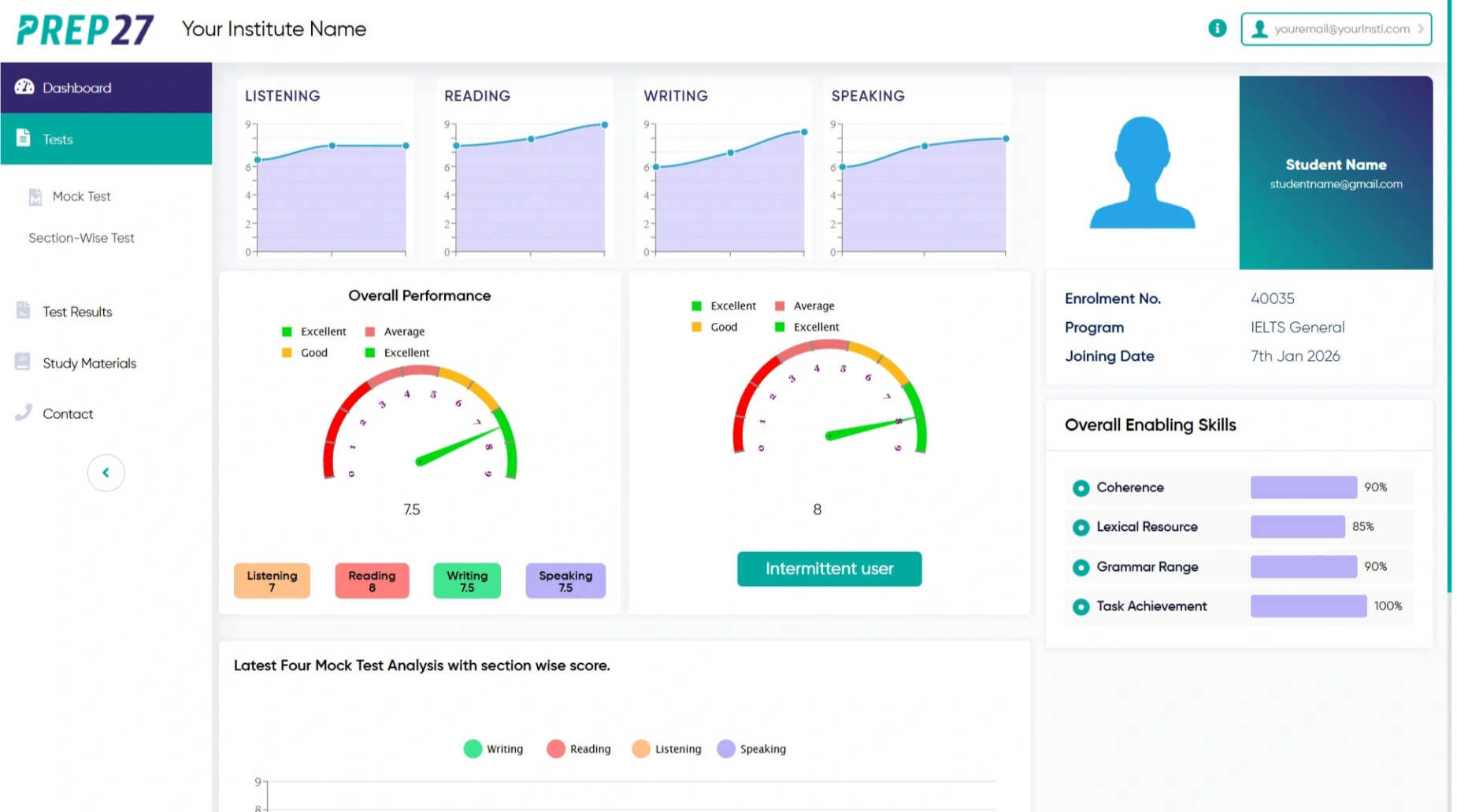1457x812 pixels.
Task: Click the Intermittent user button
Action: pos(829,569)
